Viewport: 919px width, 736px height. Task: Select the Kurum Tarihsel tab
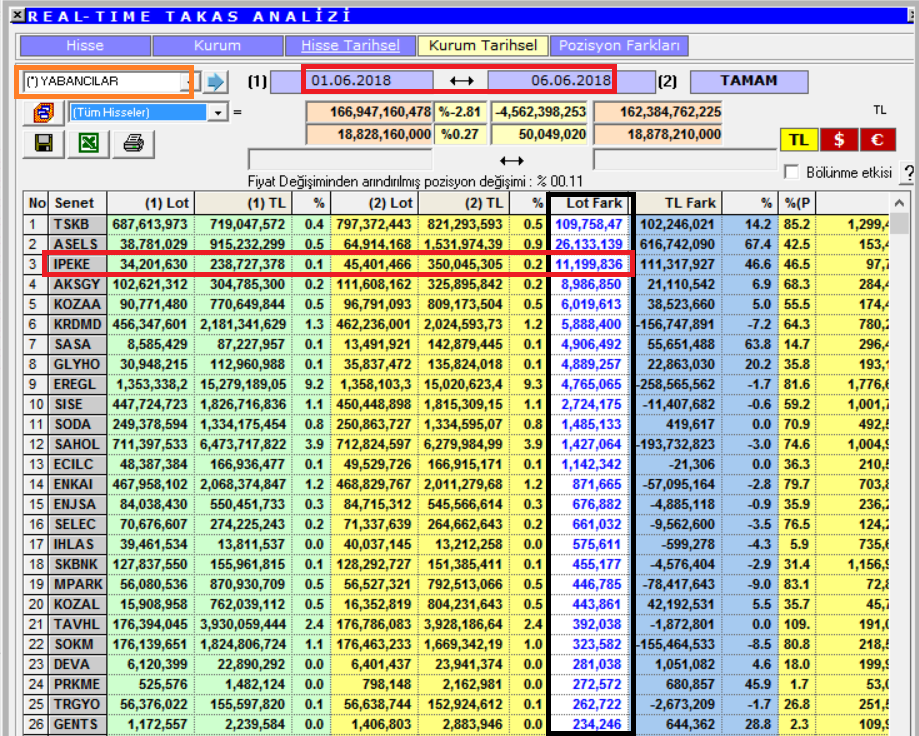pyautogui.click(x=483, y=46)
